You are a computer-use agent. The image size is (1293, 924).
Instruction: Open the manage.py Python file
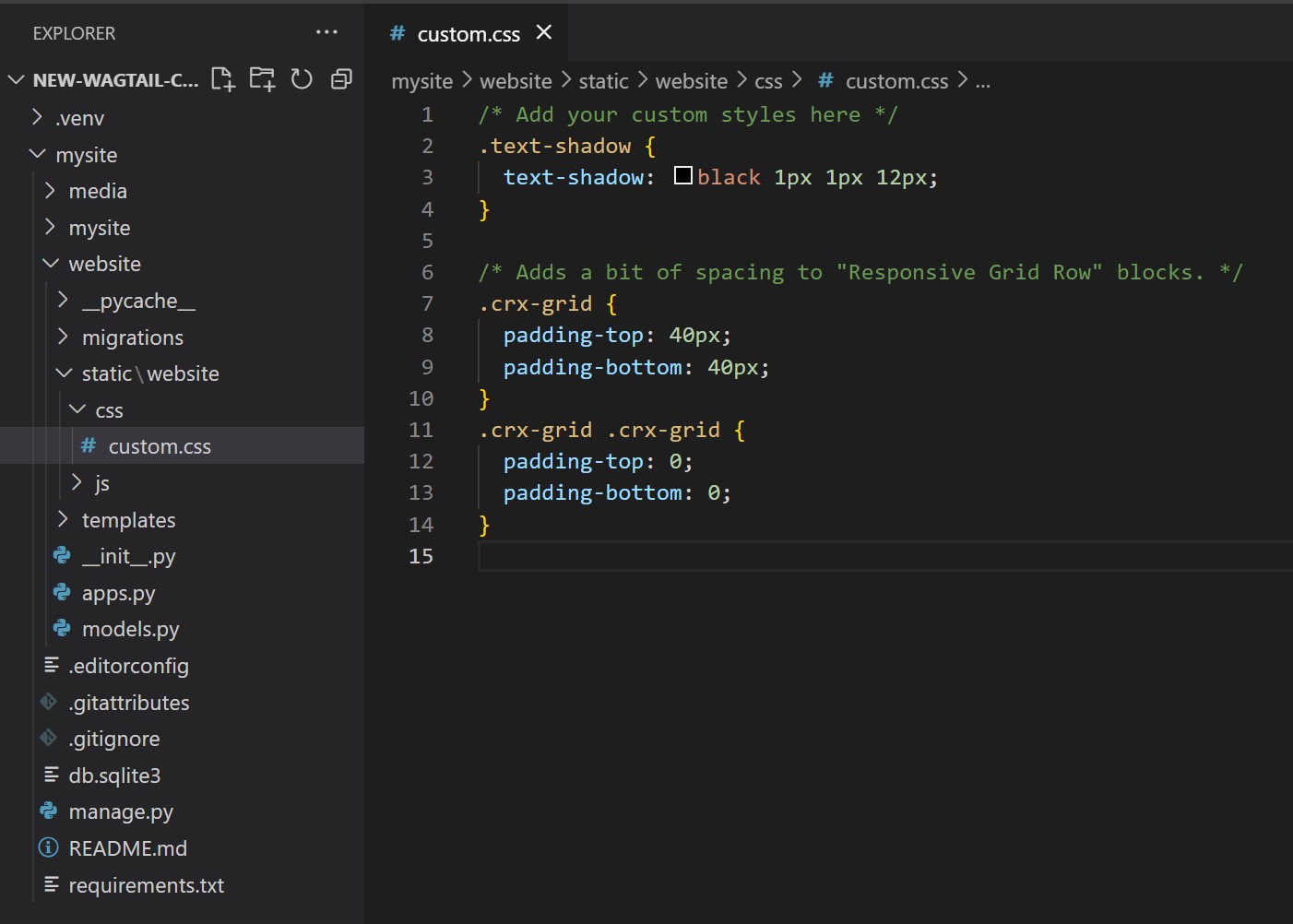[121, 812]
